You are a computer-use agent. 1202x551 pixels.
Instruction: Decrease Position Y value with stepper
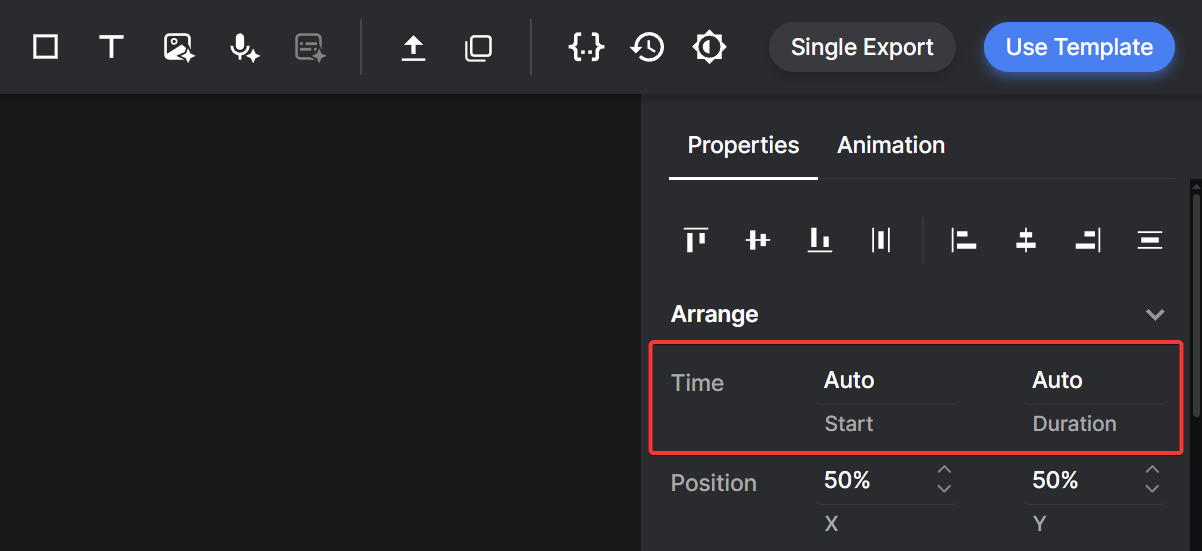(1152, 489)
